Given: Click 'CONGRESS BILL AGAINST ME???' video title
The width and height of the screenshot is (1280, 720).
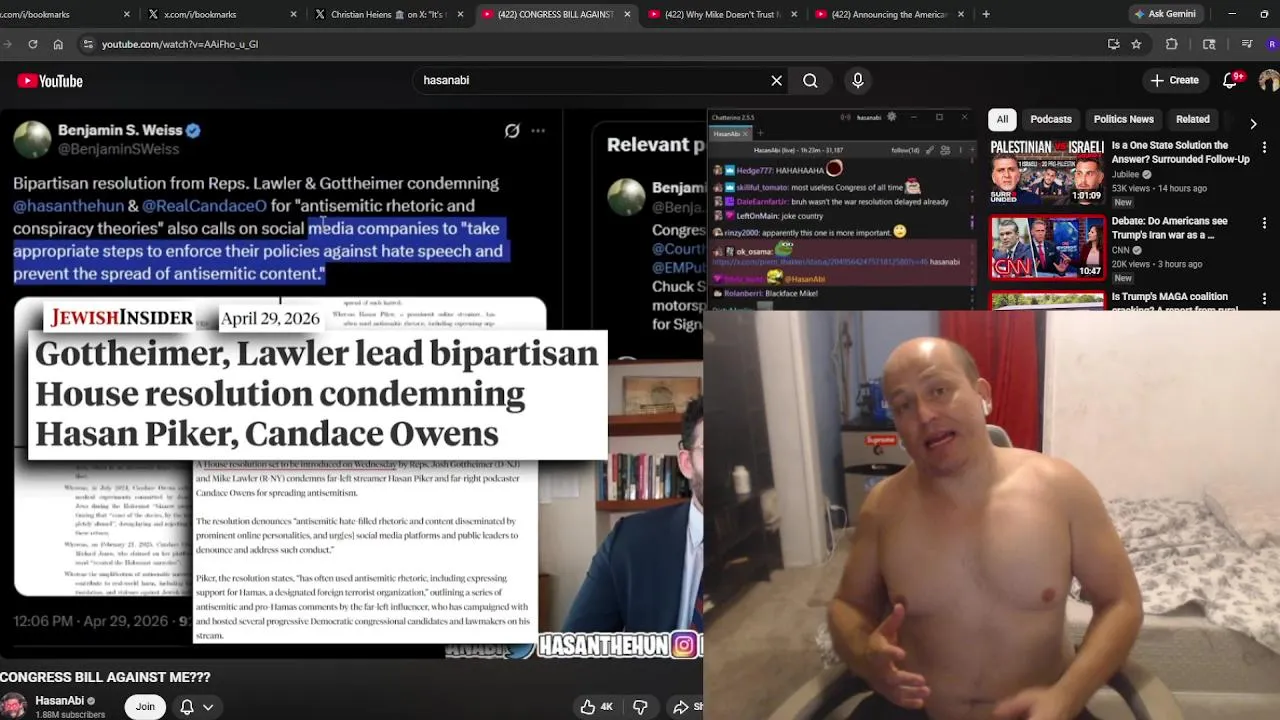Looking at the screenshot, I should 105,677.
